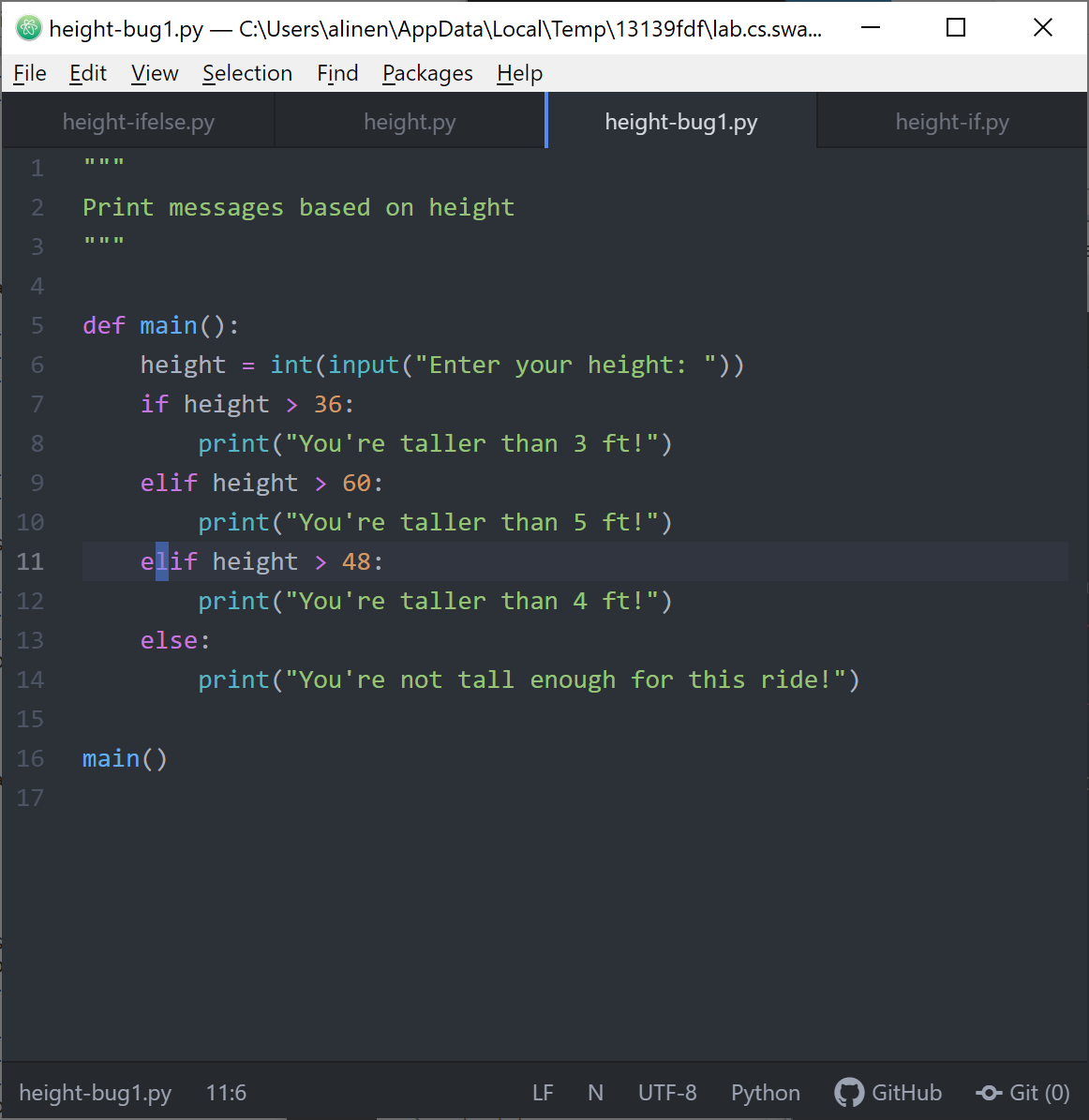Screen dimensions: 1089x1120
Task: Switch to the height-if.py tab
Action: click(952, 122)
